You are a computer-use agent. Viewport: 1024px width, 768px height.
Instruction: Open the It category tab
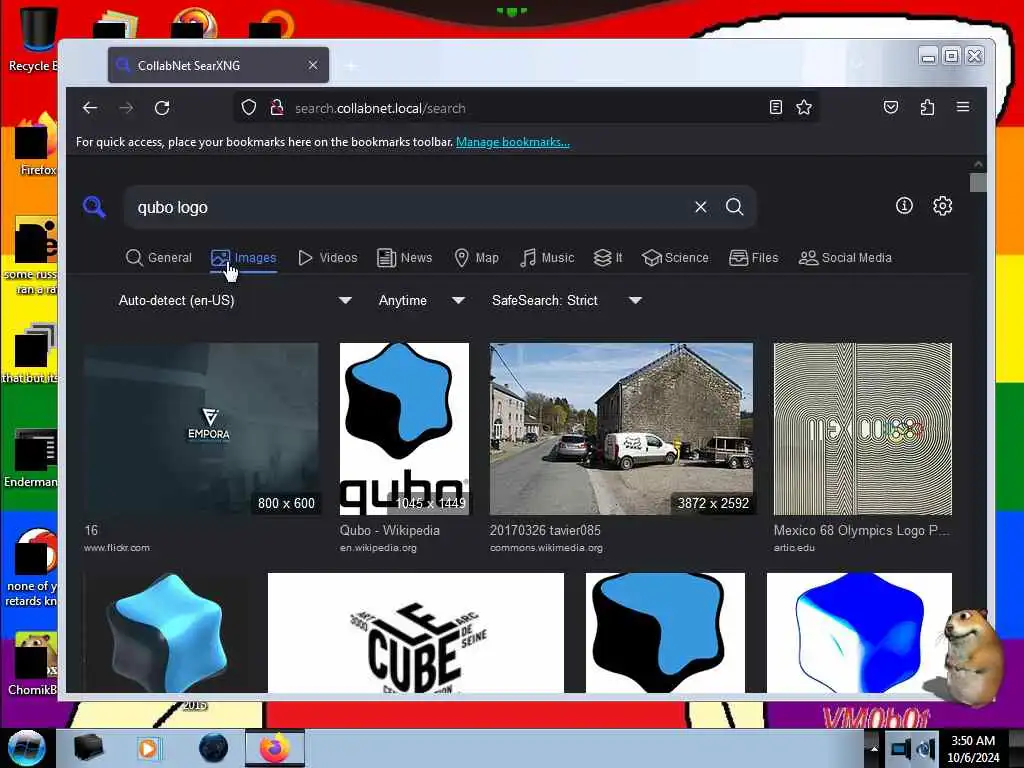(608, 258)
